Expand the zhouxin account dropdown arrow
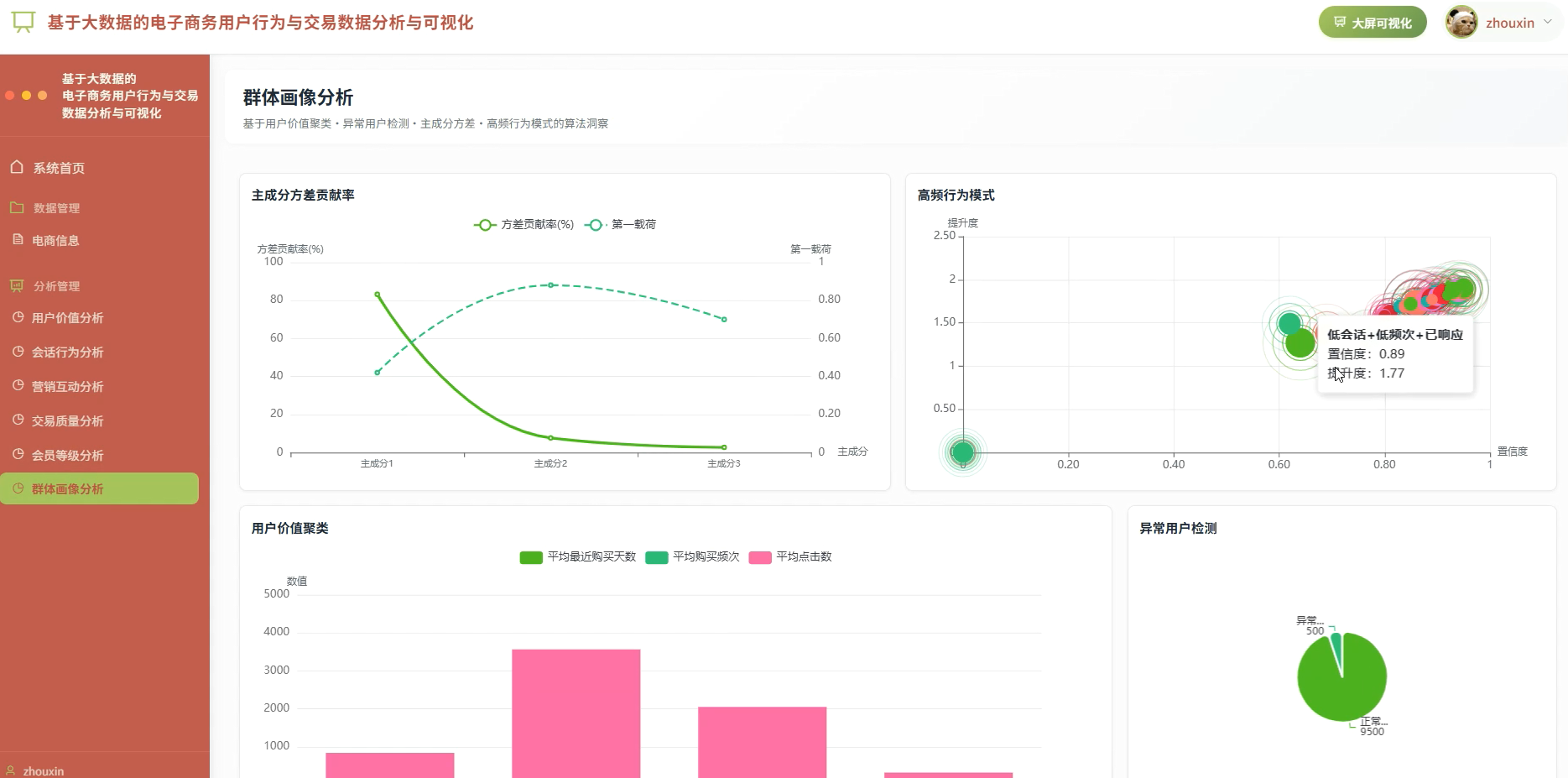This screenshot has width=1568, height=778. click(1548, 23)
